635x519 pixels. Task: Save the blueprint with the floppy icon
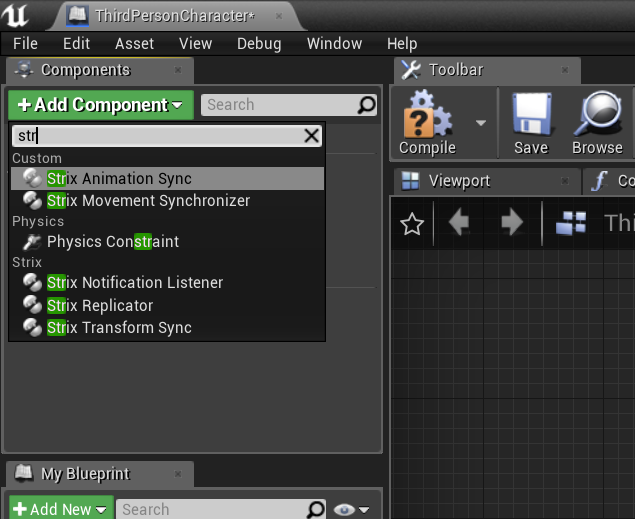pos(531,114)
